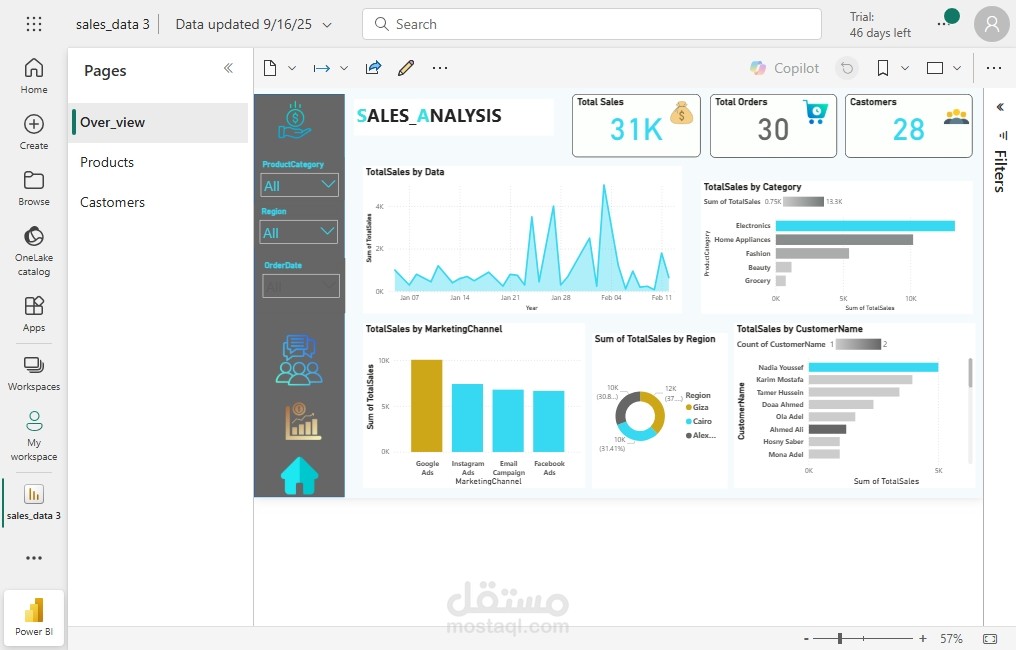This screenshot has width=1016, height=650.
Task: Show more sidebar options ellipsis
Action: click(34, 557)
